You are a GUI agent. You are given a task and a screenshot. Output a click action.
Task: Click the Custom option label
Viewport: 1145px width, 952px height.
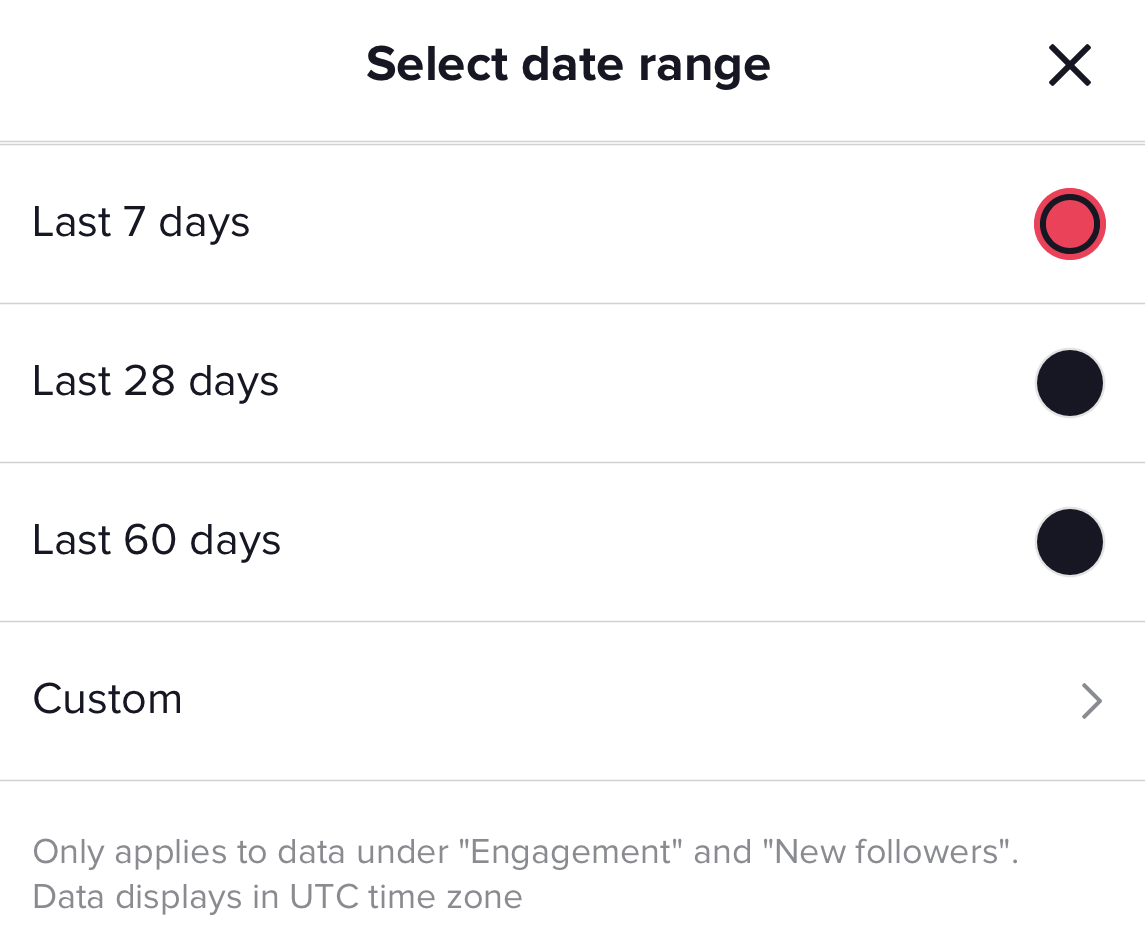(107, 699)
